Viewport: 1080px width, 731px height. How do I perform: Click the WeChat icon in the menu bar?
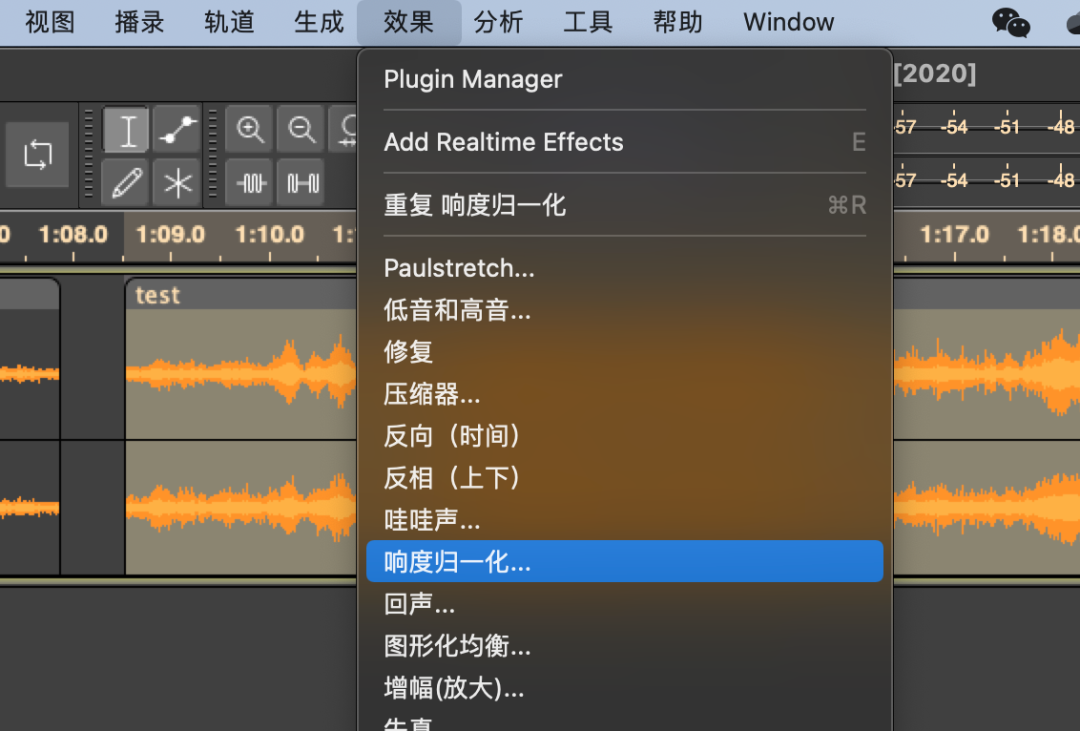(1010, 22)
